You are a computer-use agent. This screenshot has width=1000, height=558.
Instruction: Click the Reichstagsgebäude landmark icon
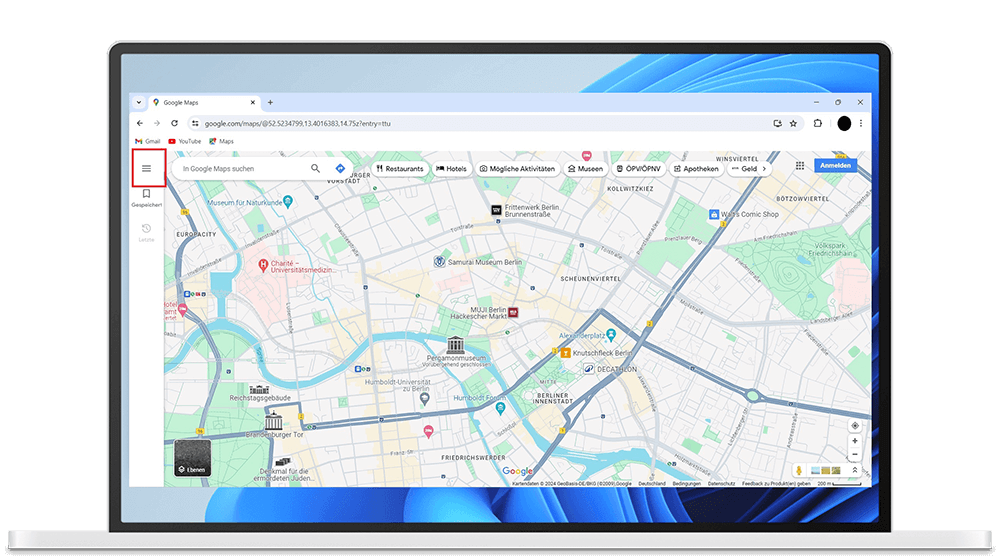pos(259,389)
